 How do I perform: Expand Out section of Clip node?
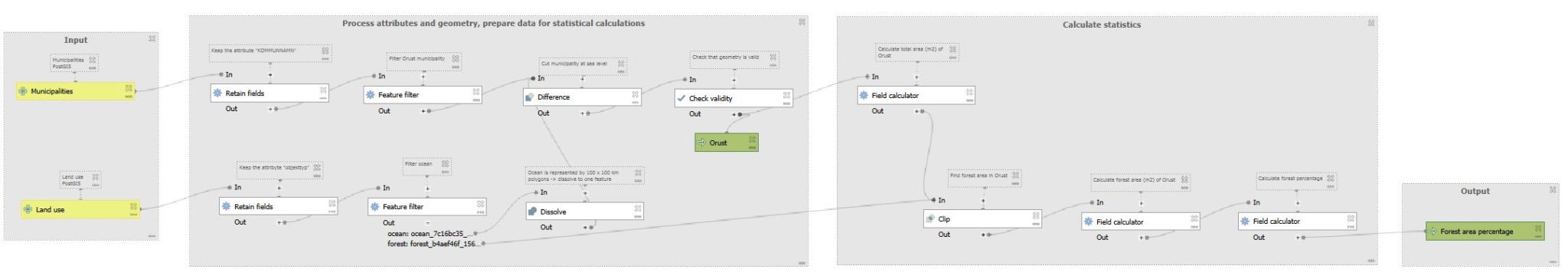pyautogui.click(x=984, y=235)
